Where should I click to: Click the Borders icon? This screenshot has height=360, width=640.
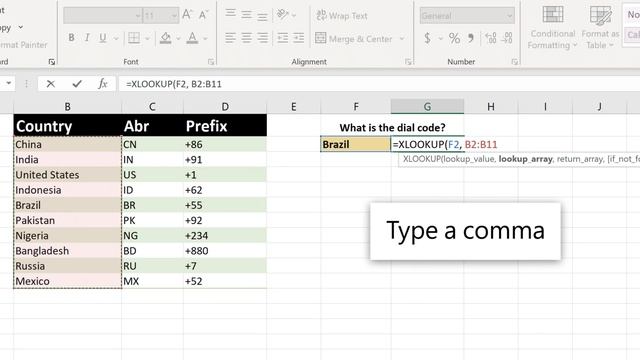click(134, 38)
